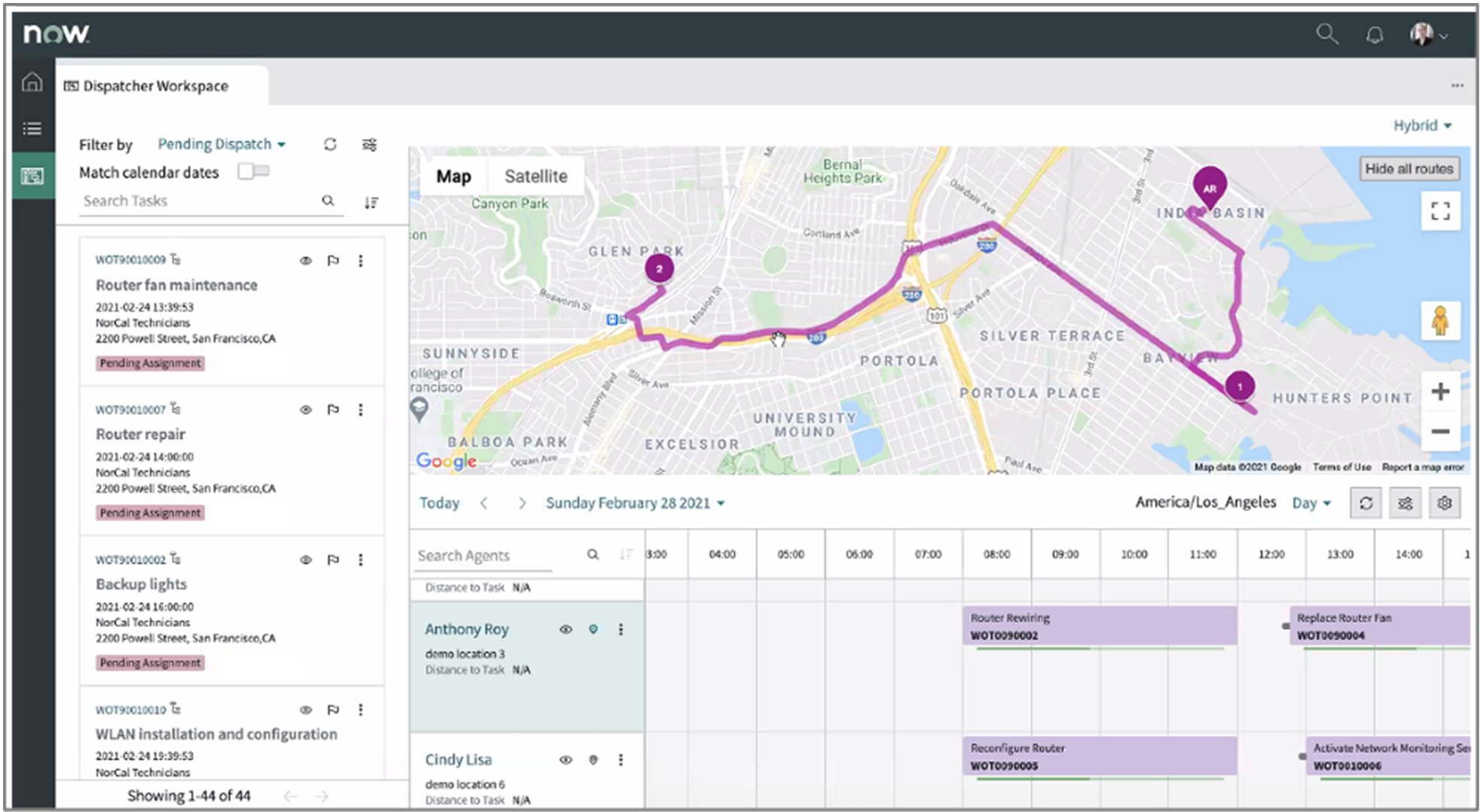The image size is (1480, 812).
Task: Toggle eye icon for Router fan maintenance task
Action: (x=305, y=261)
